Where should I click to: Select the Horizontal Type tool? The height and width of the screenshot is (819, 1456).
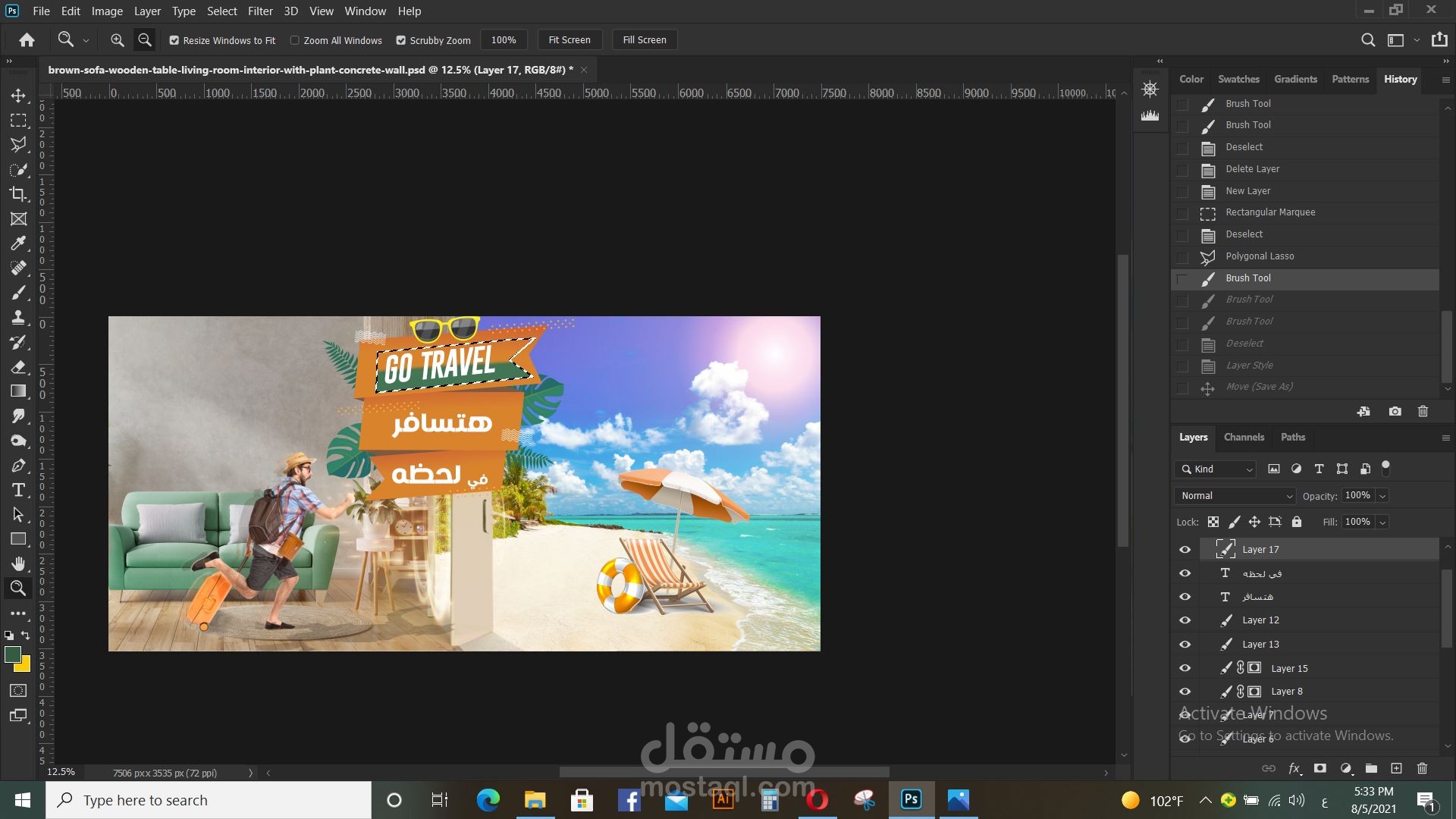point(18,491)
